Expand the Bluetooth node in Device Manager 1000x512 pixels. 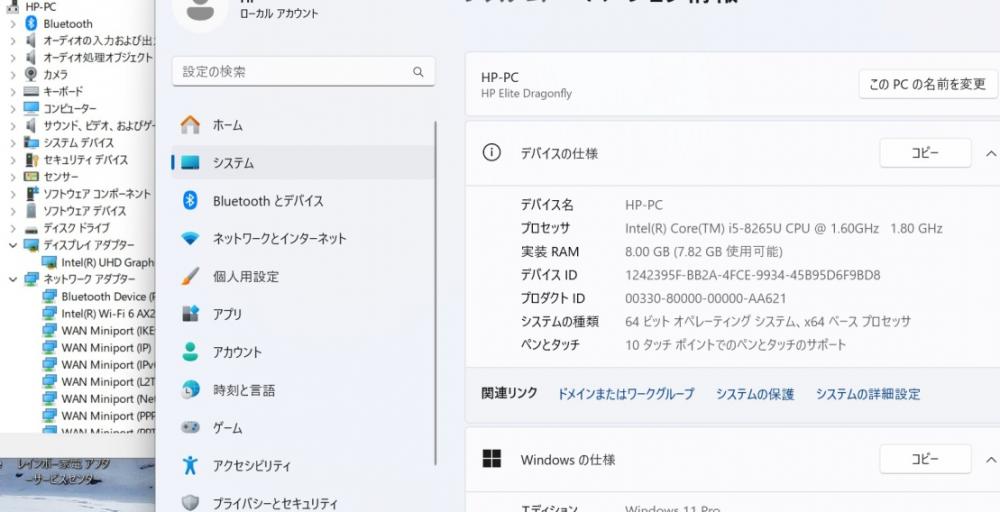[13, 24]
